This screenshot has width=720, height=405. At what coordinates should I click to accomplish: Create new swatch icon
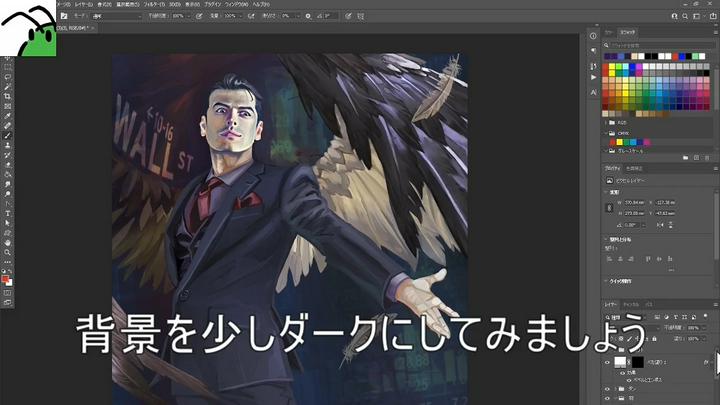pyautogui.click(x=696, y=158)
